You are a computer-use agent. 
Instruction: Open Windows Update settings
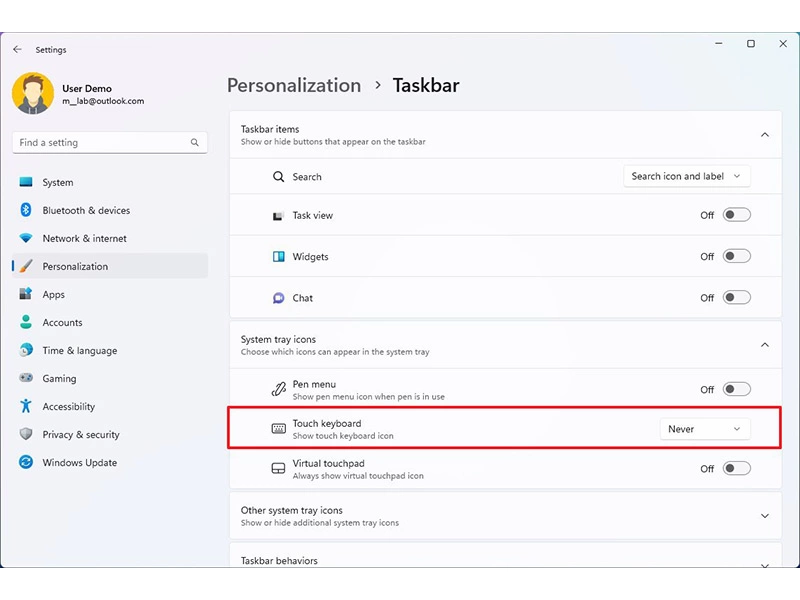(x=76, y=462)
